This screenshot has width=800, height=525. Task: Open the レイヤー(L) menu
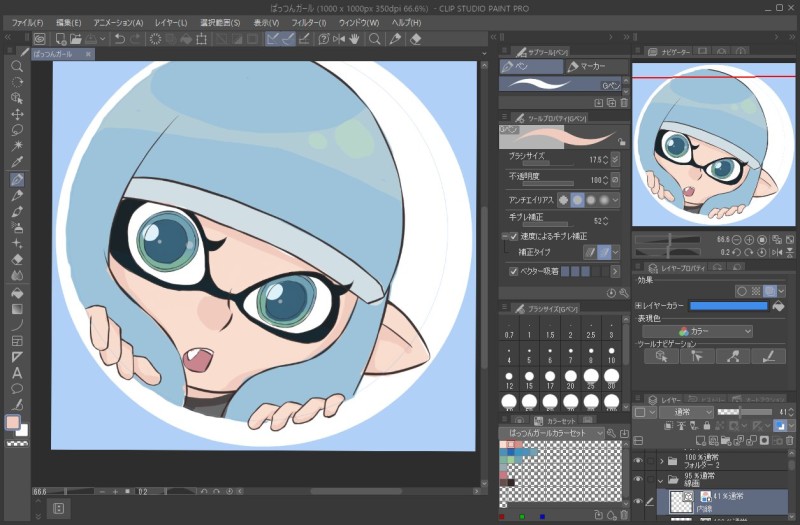pos(170,22)
